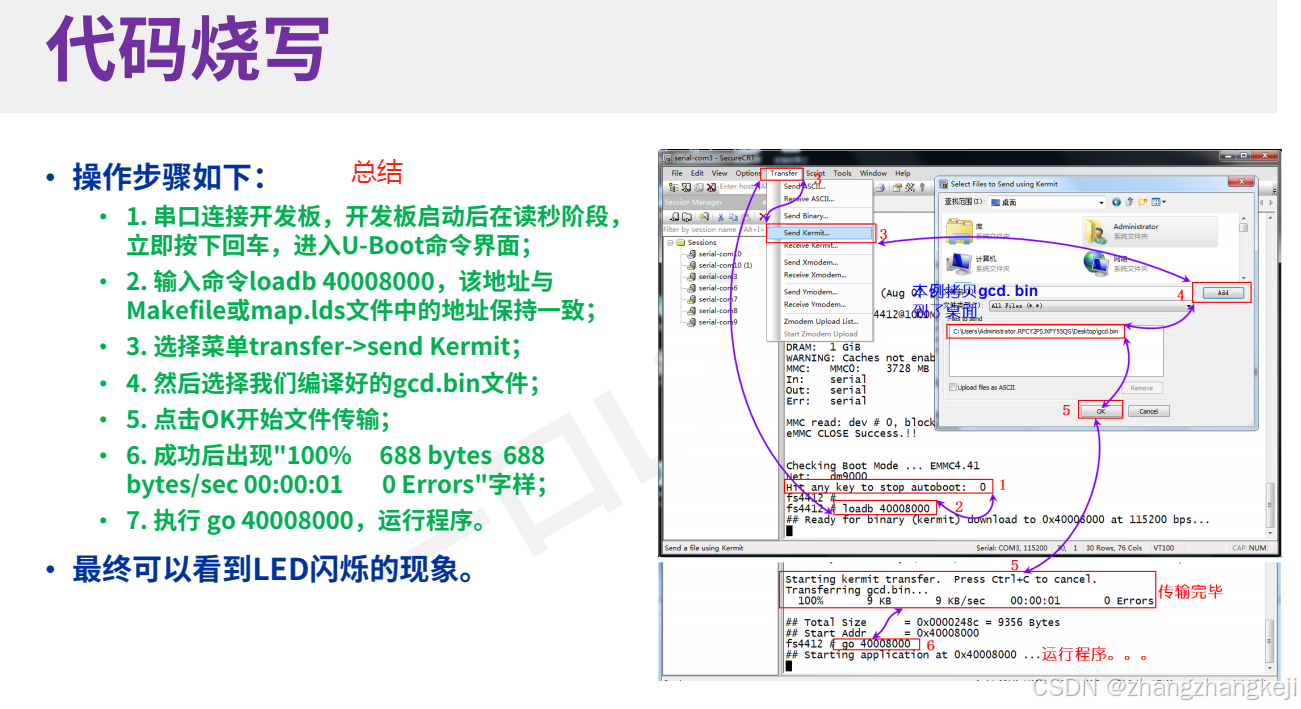The width and height of the screenshot is (1301, 709).
Task: Select the 计算机 computer icon
Action: coord(958,263)
